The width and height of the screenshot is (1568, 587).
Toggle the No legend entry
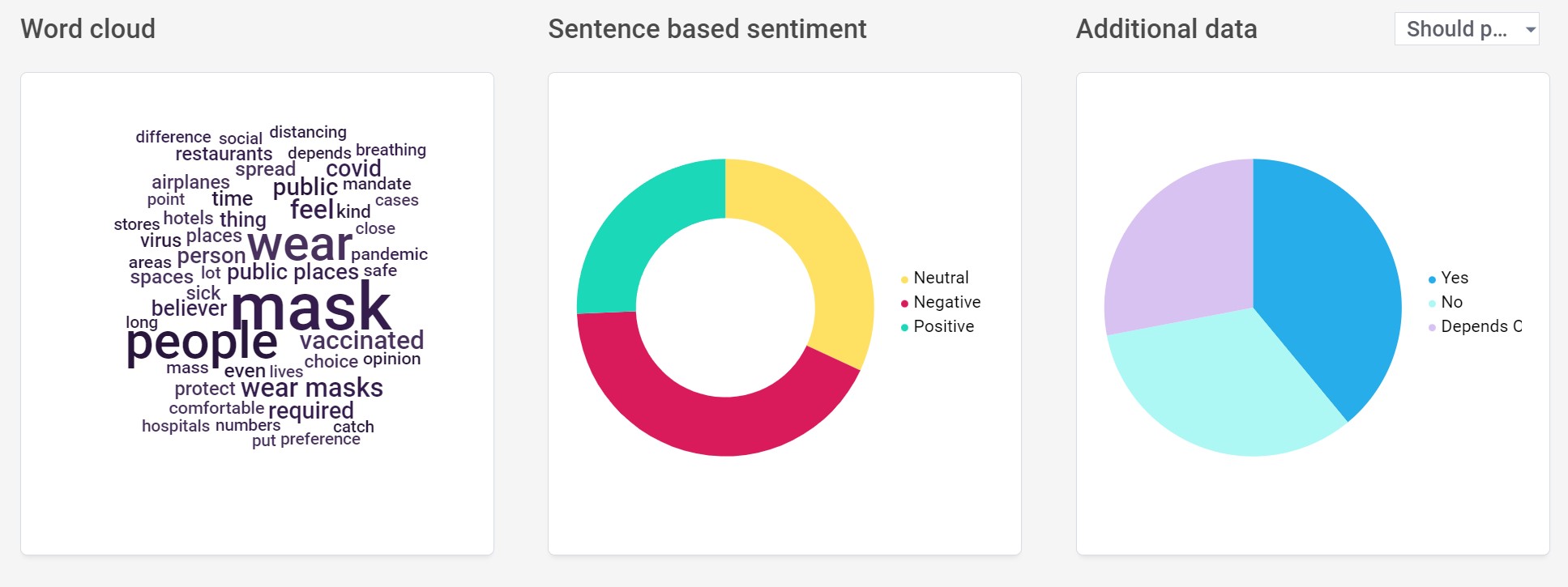pos(1445,302)
